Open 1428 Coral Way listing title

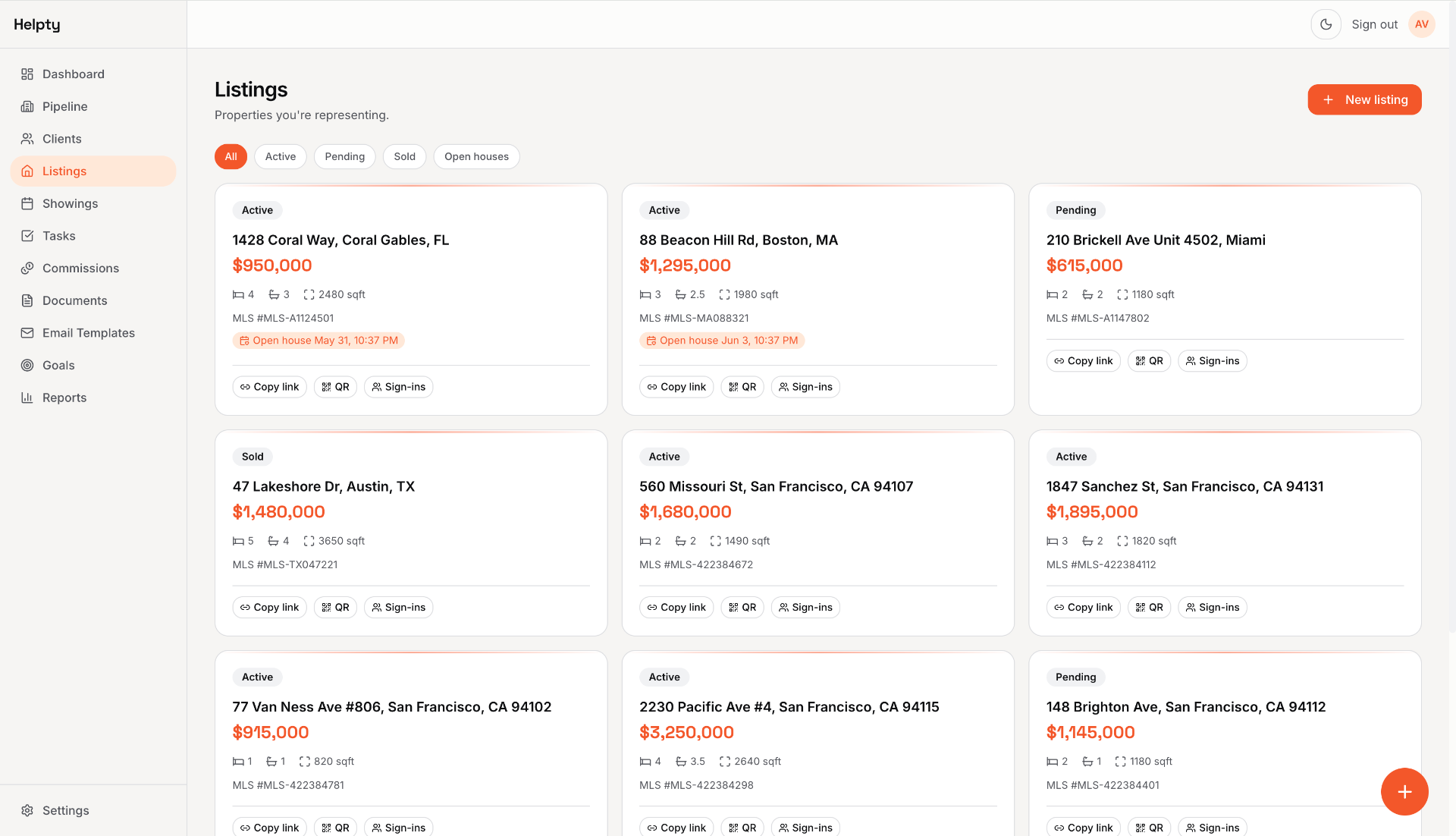click(340, 240)
